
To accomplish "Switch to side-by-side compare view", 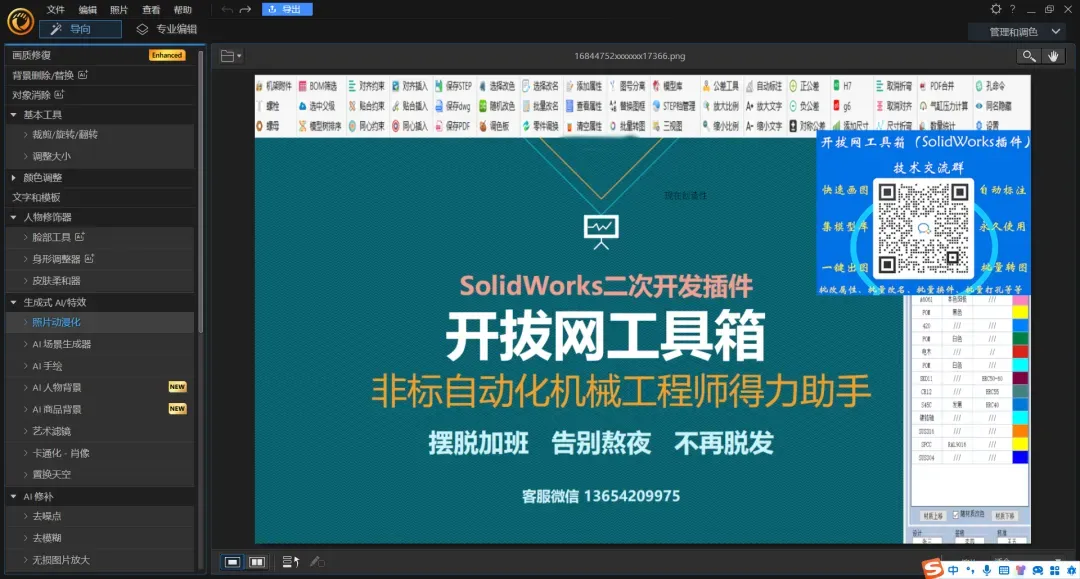I will (x=257, y=562).
